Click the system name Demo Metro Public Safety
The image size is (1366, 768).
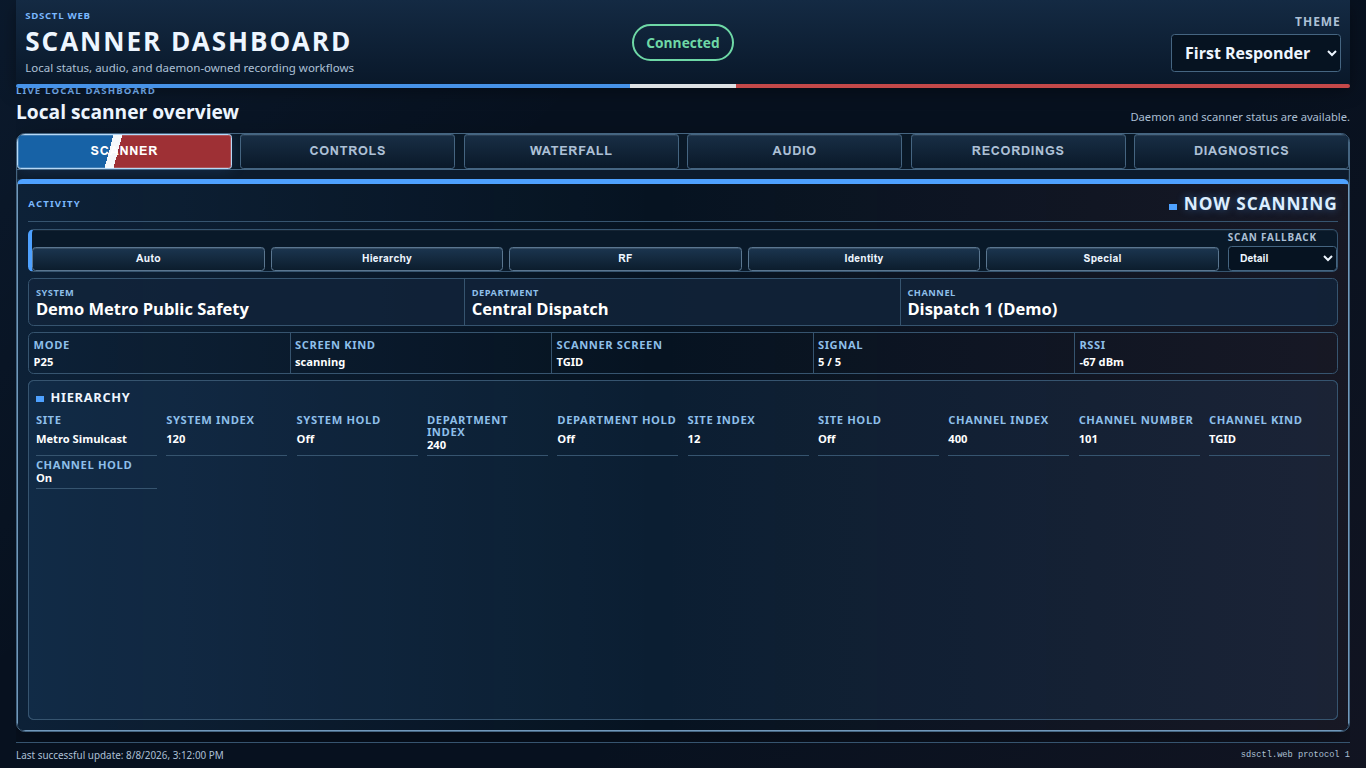point(142,310)
